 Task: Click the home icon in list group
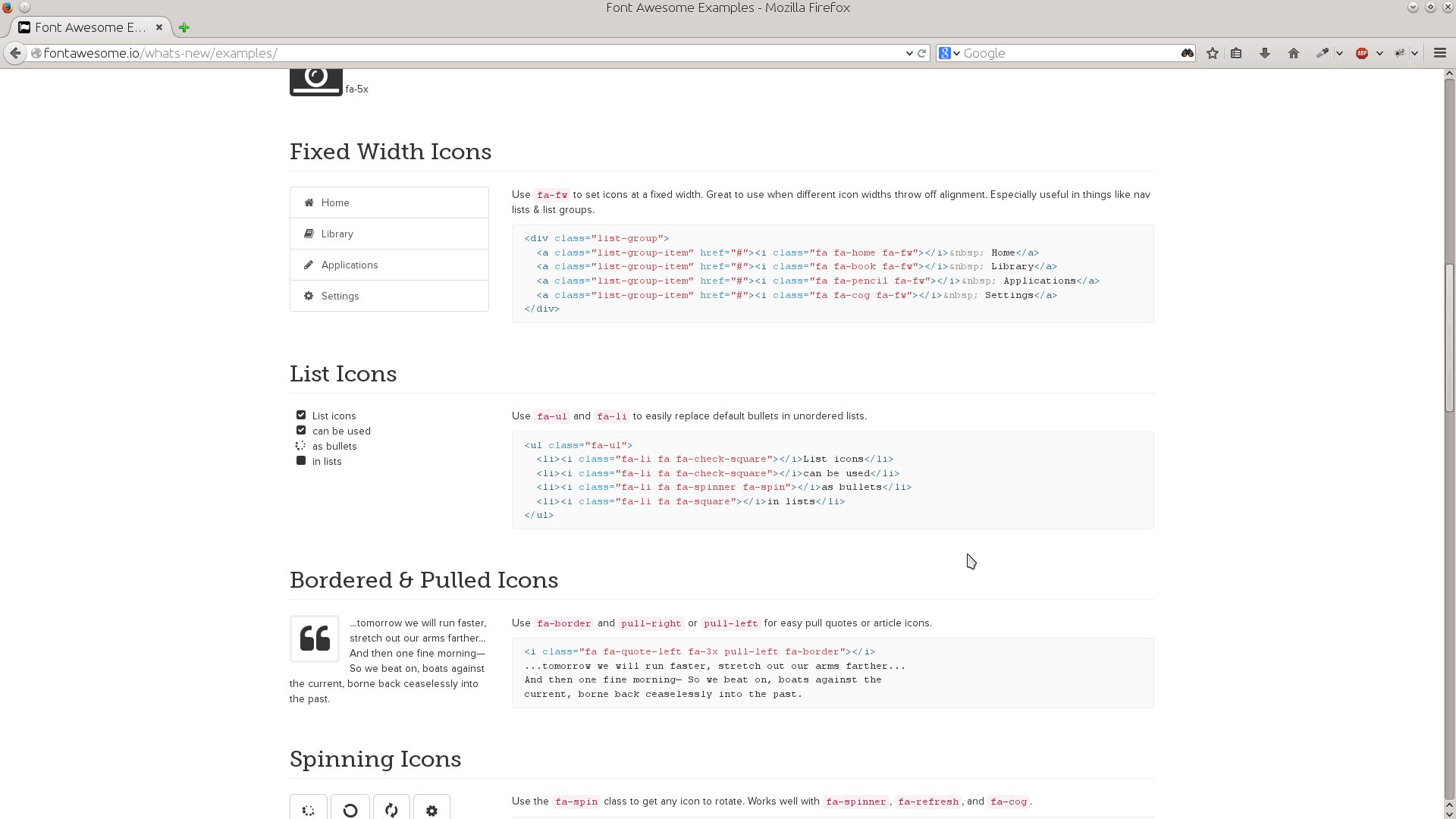[x=309, y=202]
